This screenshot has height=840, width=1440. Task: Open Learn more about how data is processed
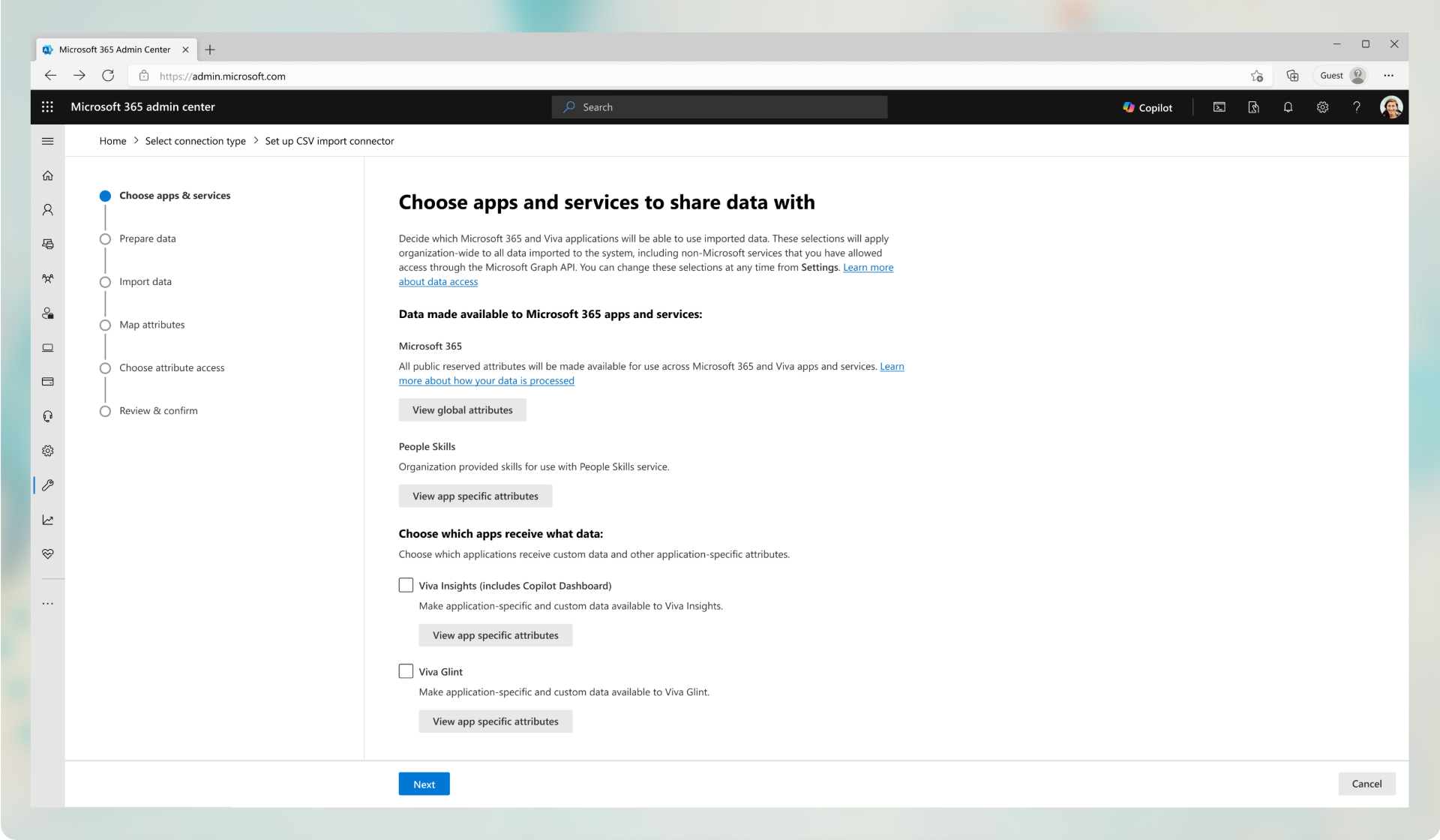(x=486, y=381)
